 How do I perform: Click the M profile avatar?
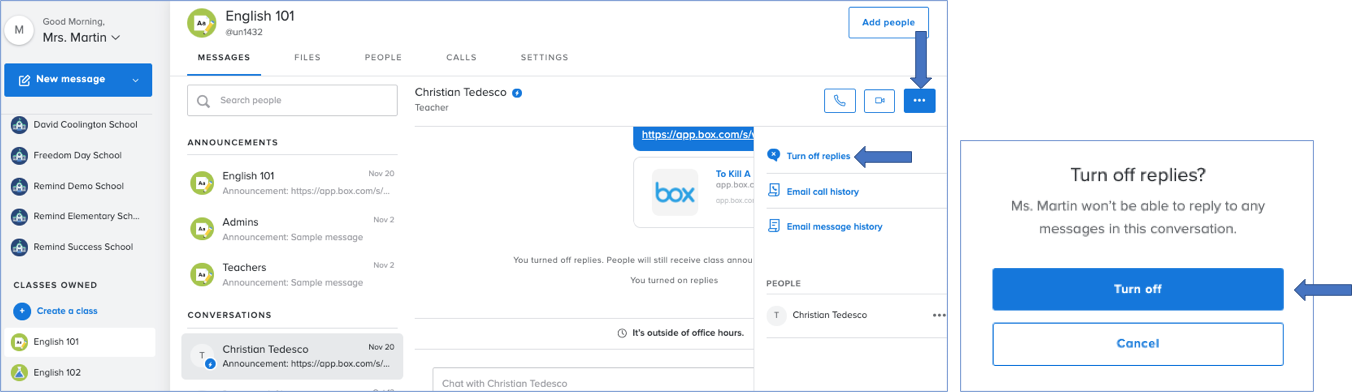coord(19,30)
